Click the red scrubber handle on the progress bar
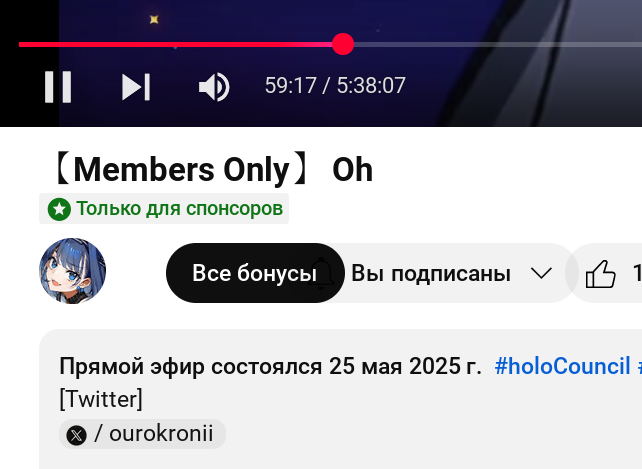642x469 pixels. click(x=343, y=44)
